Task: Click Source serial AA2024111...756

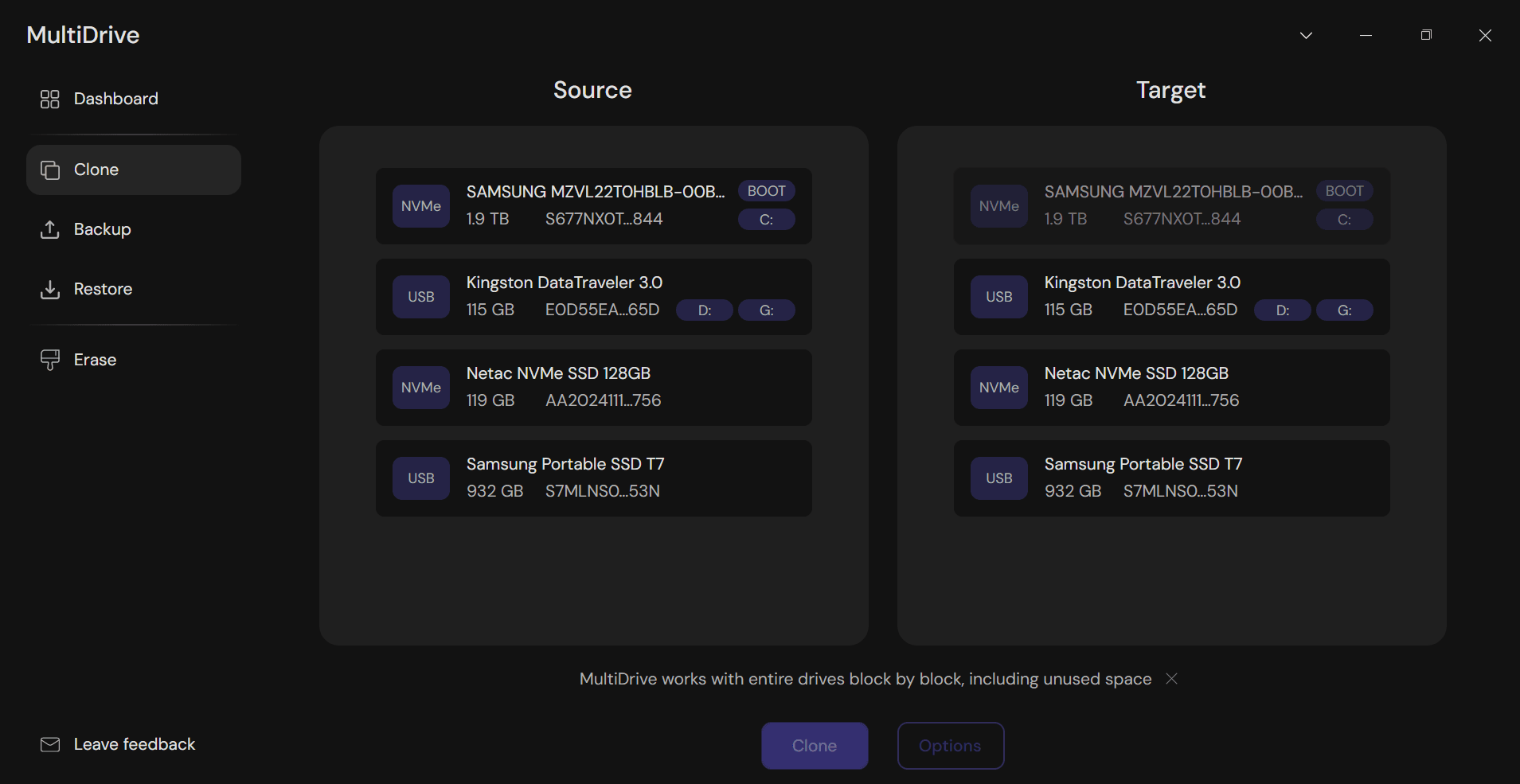Action: tap(603, 400)
